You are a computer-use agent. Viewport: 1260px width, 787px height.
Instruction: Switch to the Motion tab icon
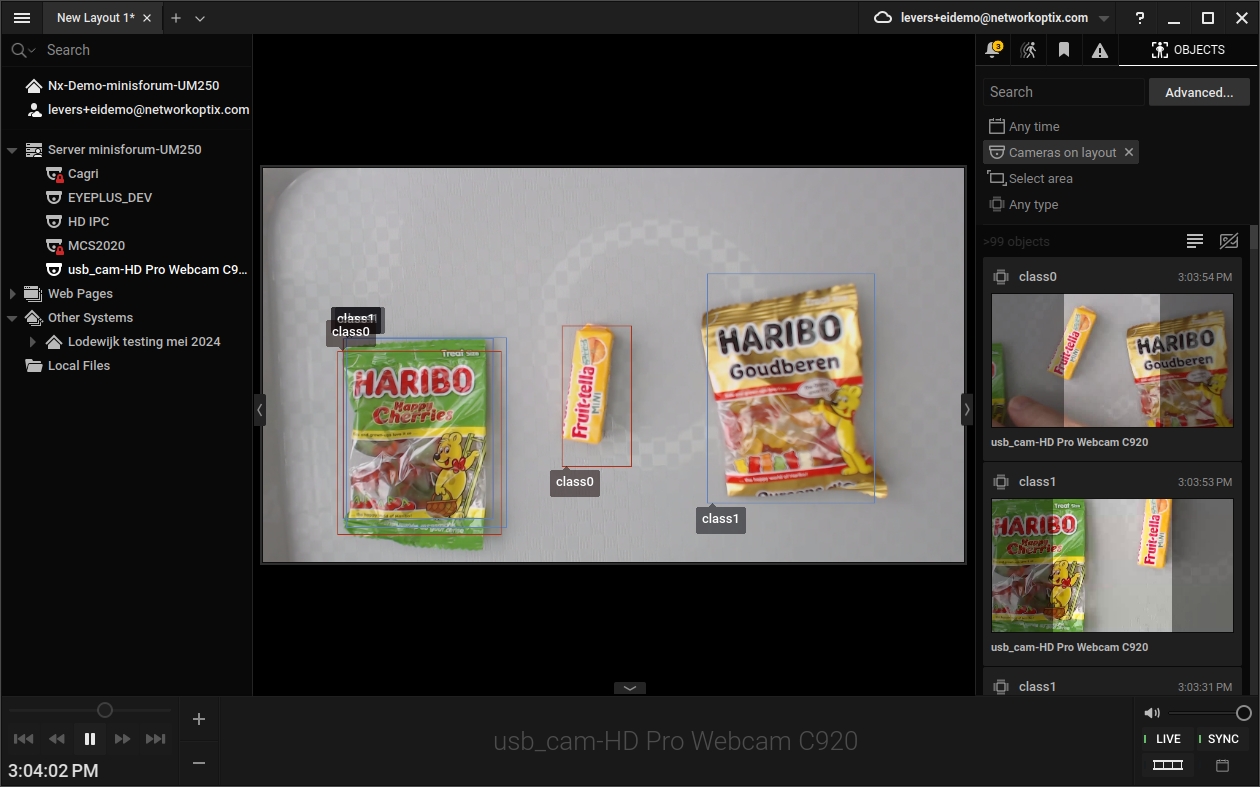[x=1028, y=50]
